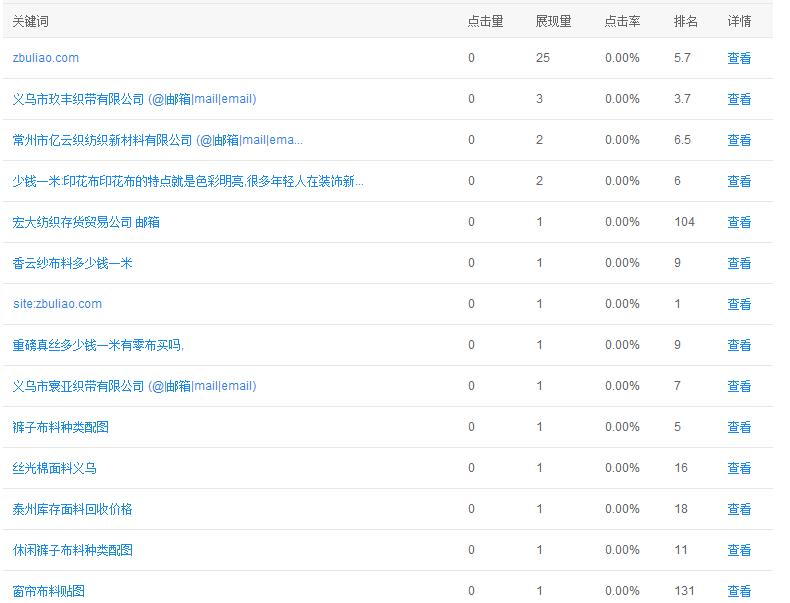Image resolution: width=790 pixels, height=603 pixels.
Task: Open 查看 for the site:zbuliao.com row
Action: click(x=739, y=304)
